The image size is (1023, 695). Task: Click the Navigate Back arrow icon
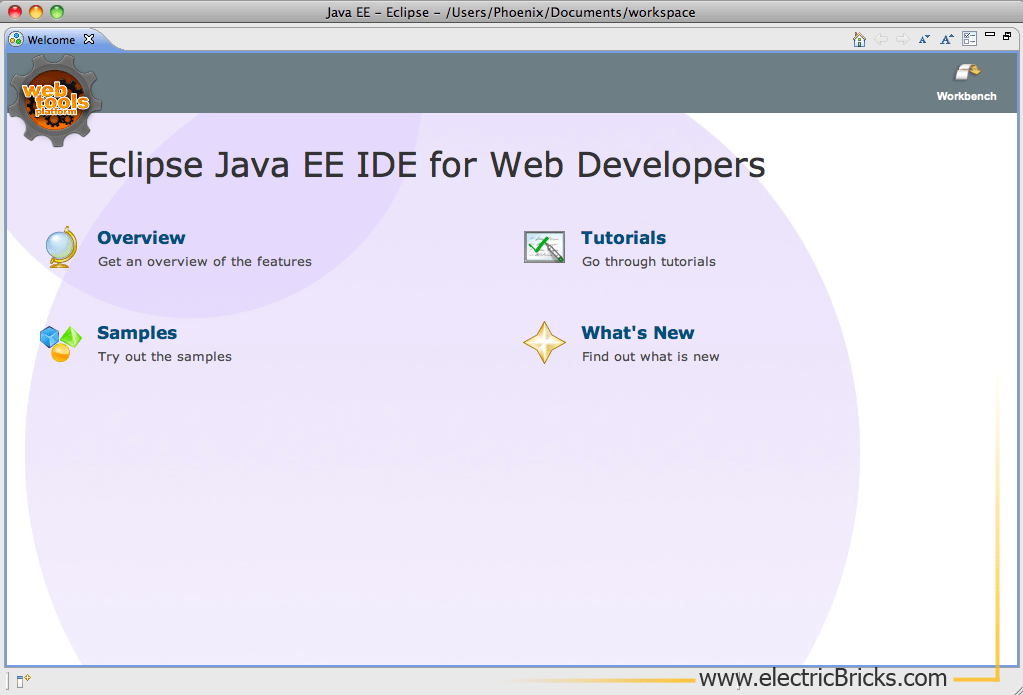pos(881,38)
